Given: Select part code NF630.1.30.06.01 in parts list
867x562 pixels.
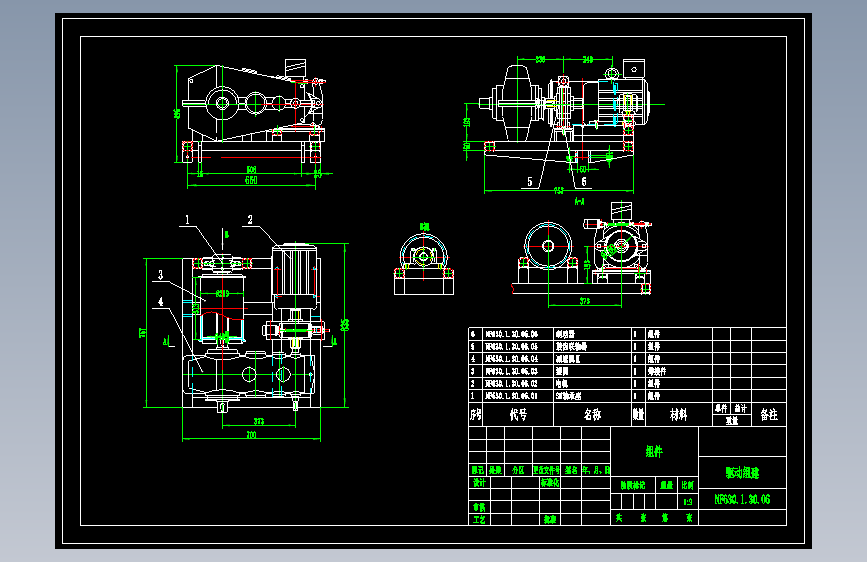Looking at the screenshot, I should tap(511, 396).
